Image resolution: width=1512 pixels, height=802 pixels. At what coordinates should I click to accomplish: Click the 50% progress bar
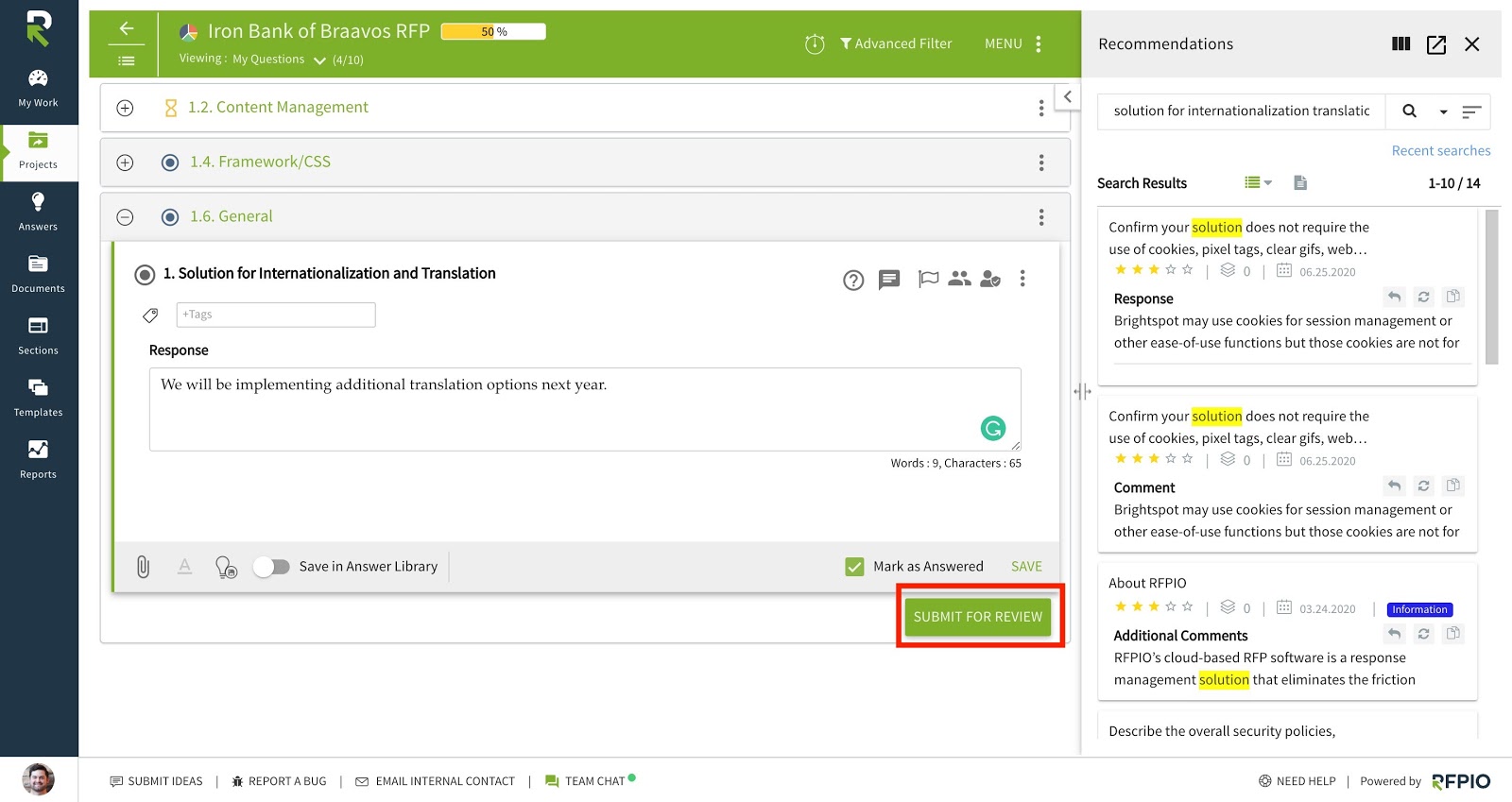click(493, 31)
